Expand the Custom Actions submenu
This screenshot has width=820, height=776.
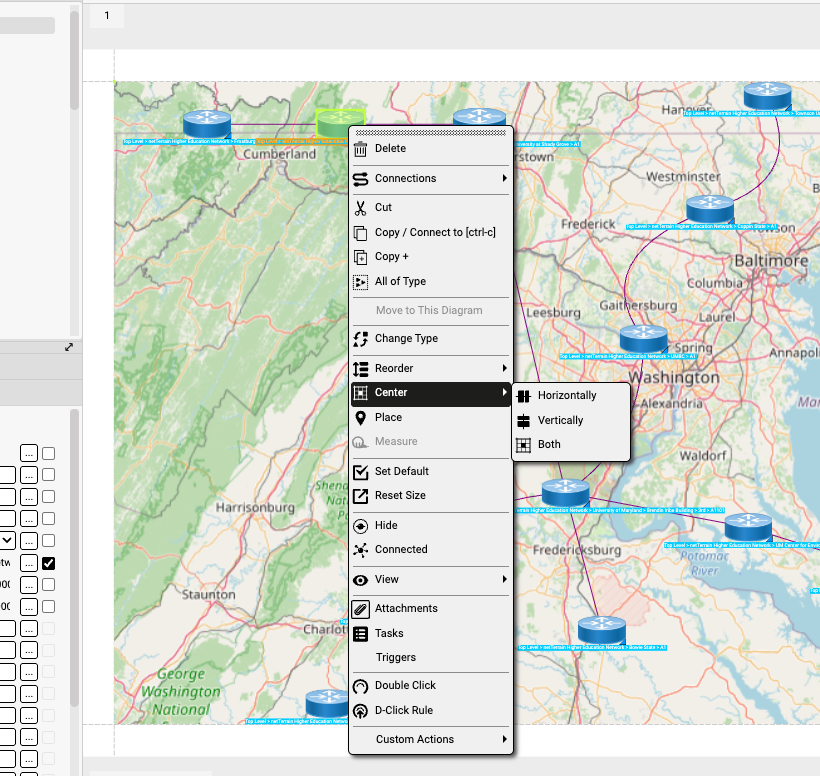click(x=430, y=740)
